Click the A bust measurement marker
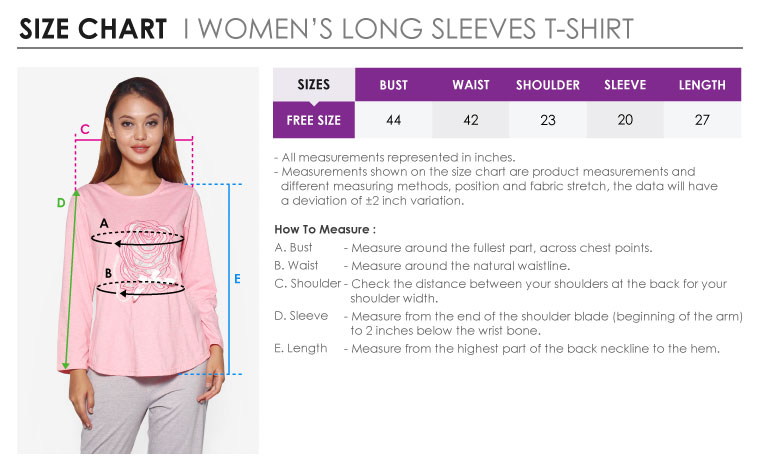 click(104, 223)
